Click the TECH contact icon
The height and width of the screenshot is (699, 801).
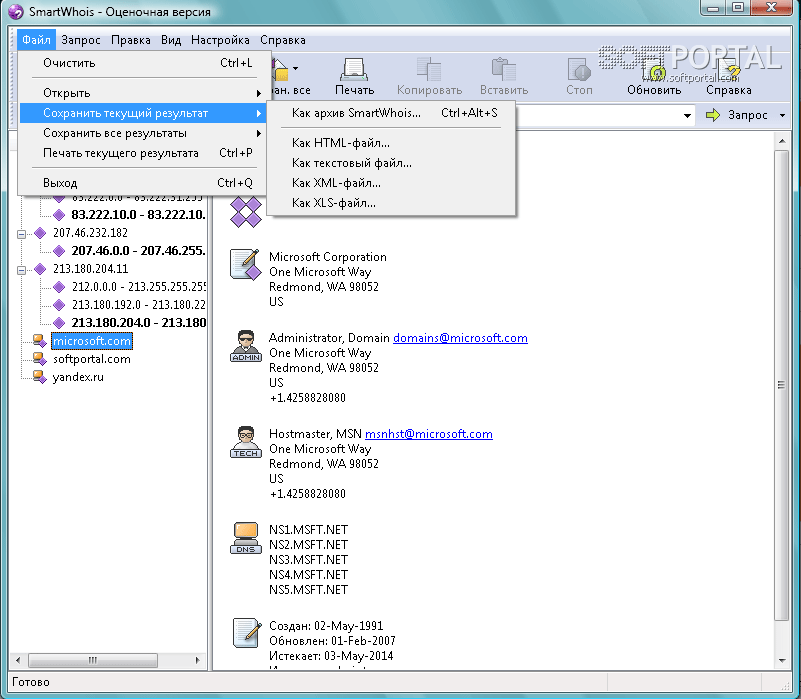(246, 442)
